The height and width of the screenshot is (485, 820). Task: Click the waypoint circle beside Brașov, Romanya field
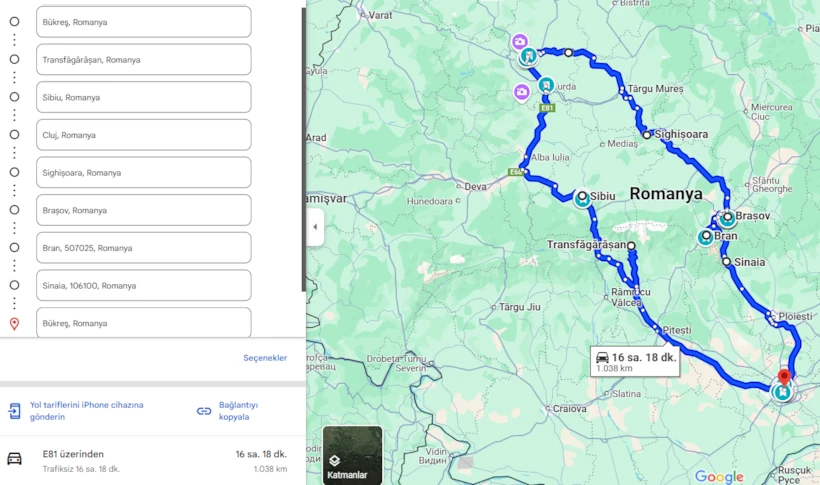[x=15, y=210]
